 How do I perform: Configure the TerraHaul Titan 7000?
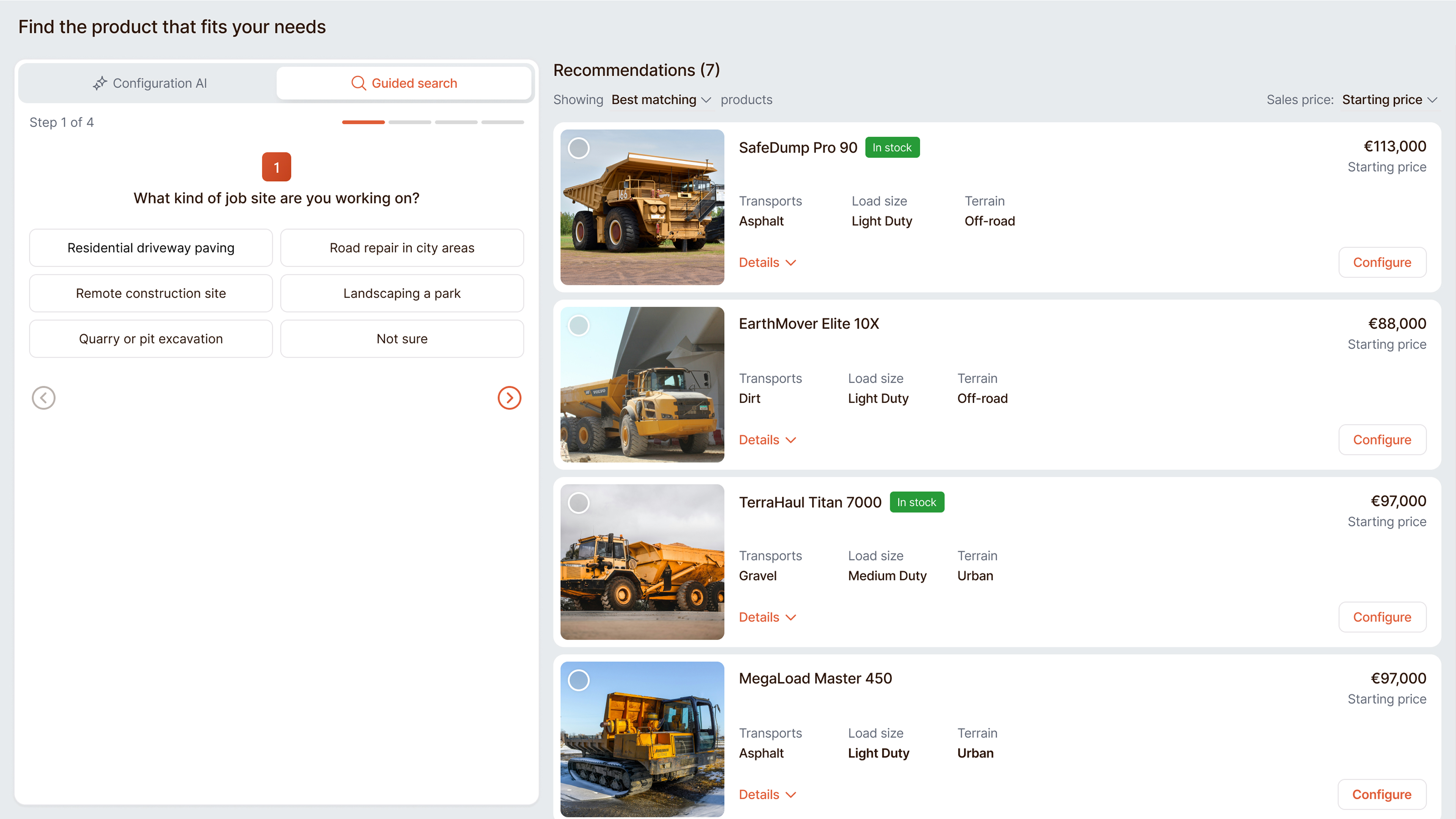(1382, 617)
